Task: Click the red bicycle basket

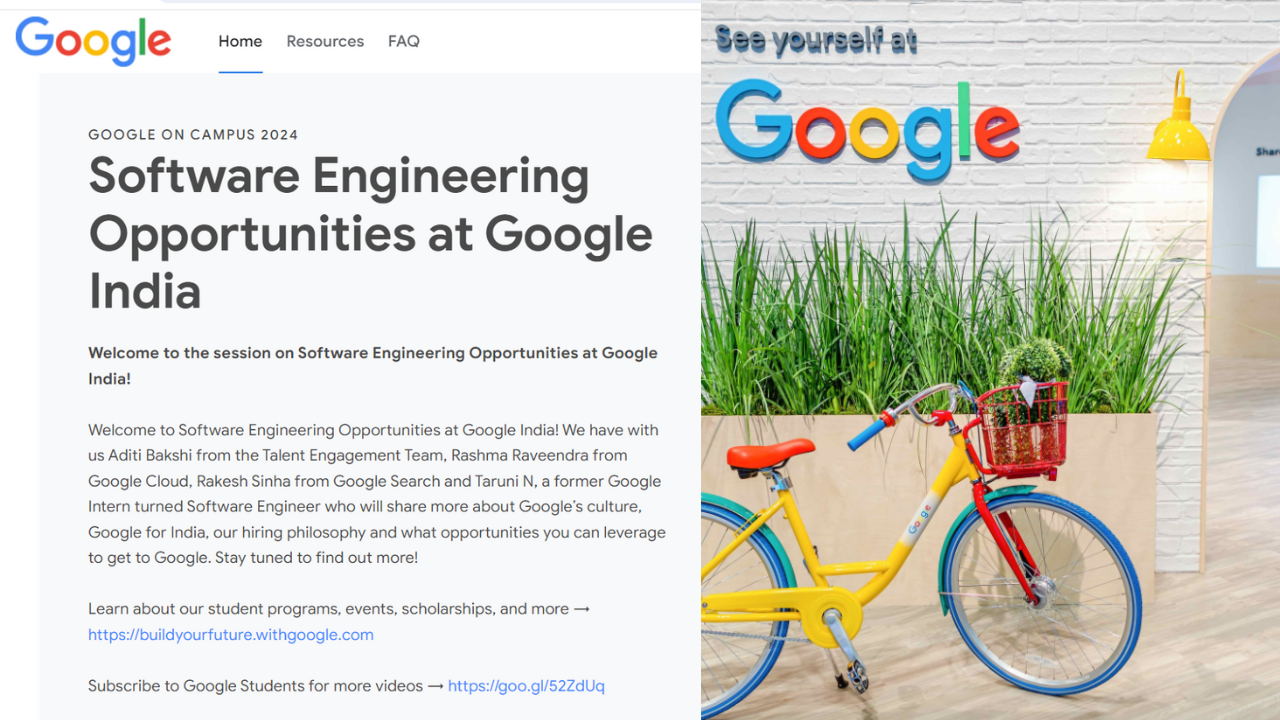Action: pos(1022,428)
